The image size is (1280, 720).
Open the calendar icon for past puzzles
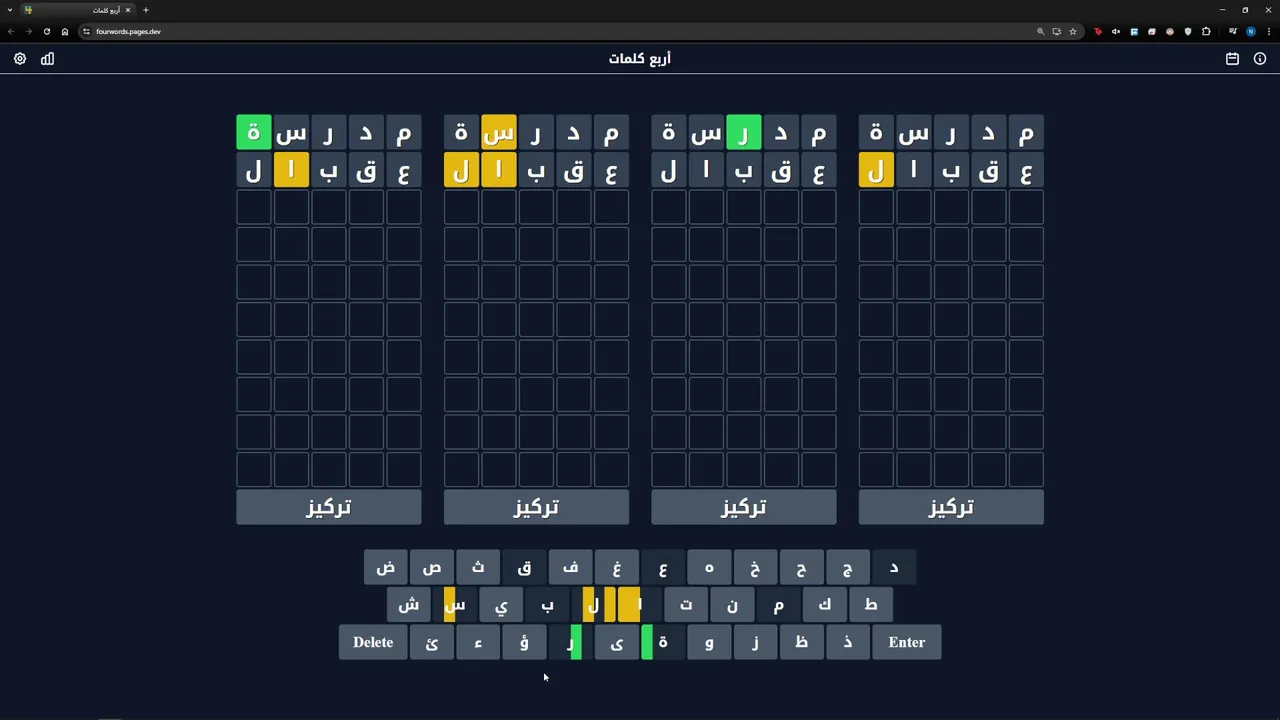coord(1232,59)
